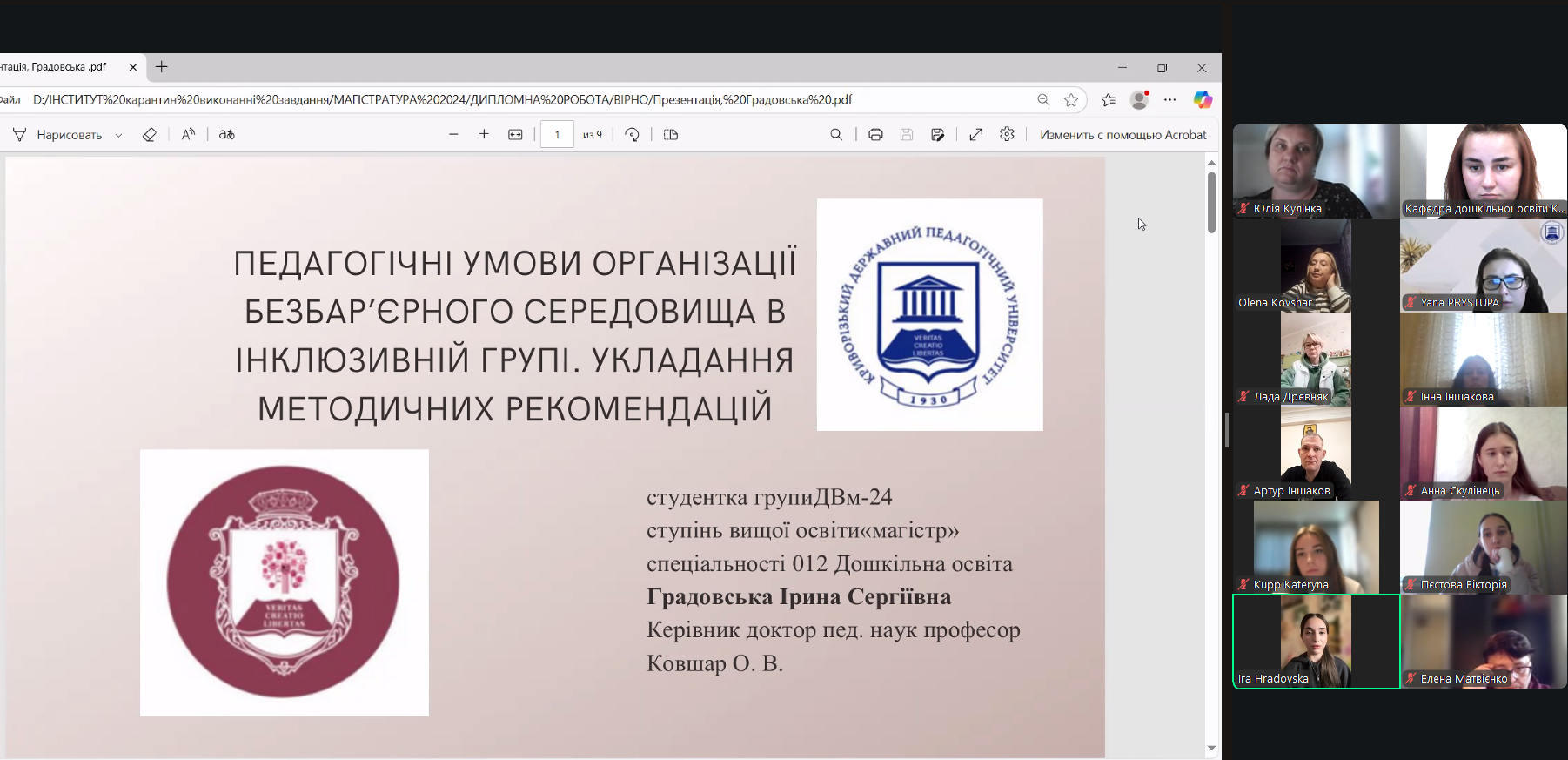Click the PDF file address bar URL
The height and width of the screenshot is (760, 1568).
tap(442, 100)
